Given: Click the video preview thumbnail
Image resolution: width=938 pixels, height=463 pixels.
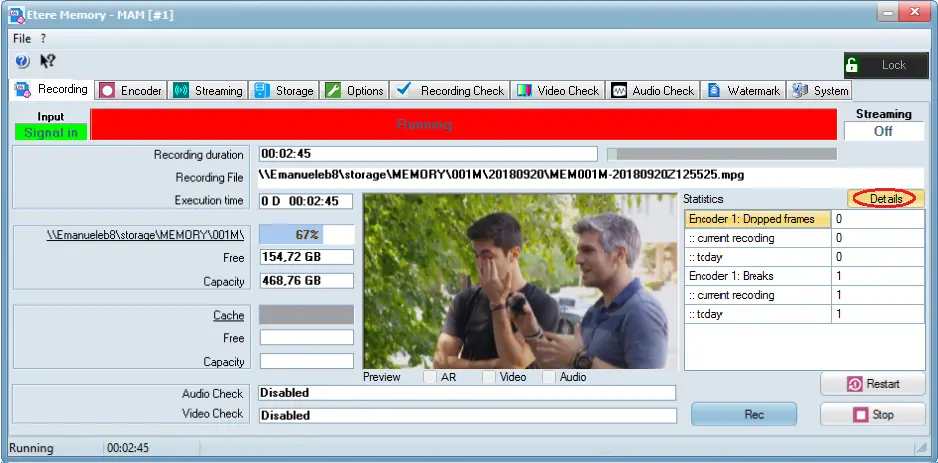Looking at the screenshot, I should click(520, 281).
